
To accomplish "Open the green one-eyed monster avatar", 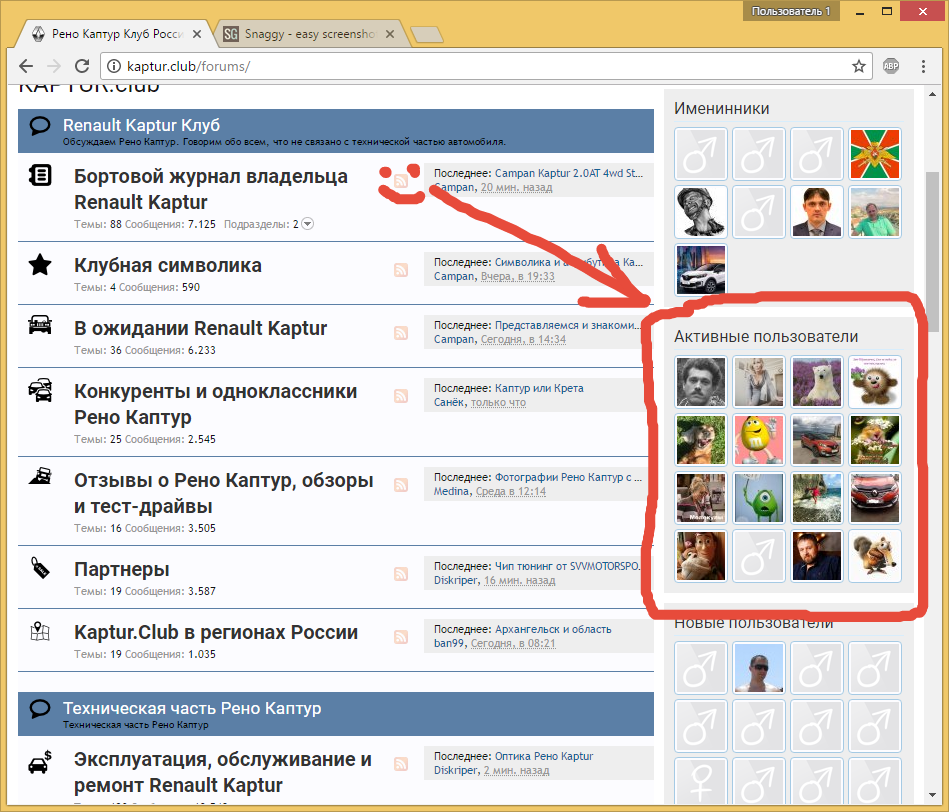I will [758, 498].
